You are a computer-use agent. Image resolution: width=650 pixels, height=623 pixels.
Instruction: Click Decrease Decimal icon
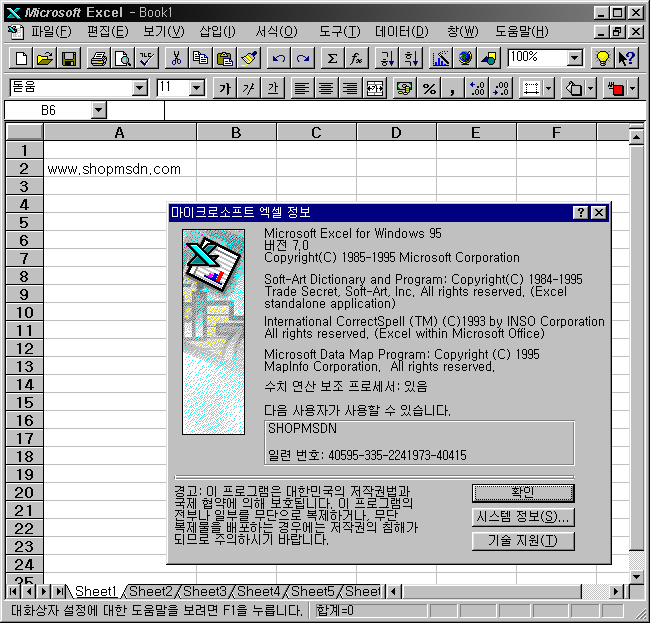501,88
